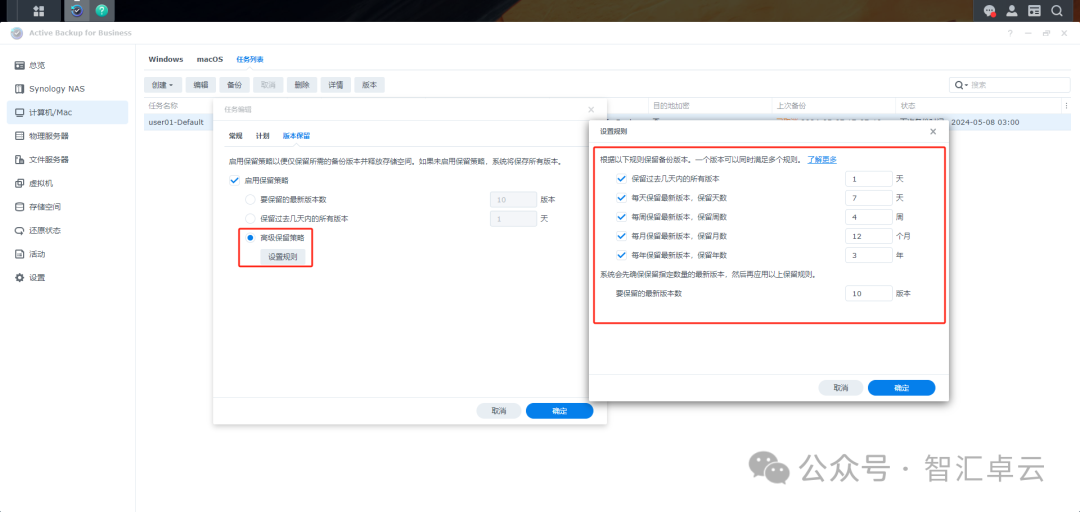Open the desktop search magnifier icon

coord(1057,10)
